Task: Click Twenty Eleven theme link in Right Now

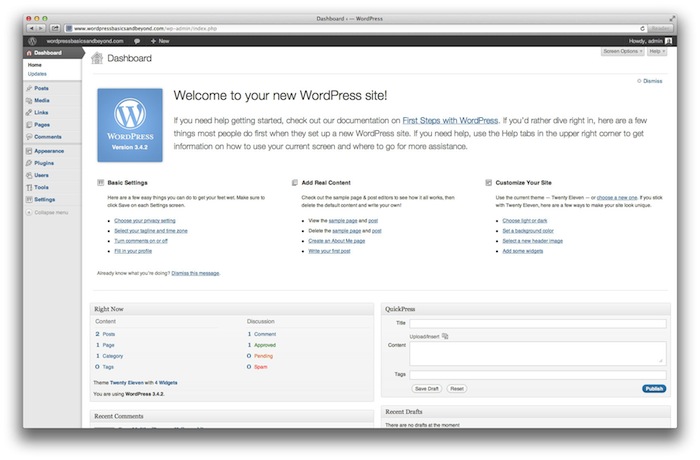Action: (127, 383)
